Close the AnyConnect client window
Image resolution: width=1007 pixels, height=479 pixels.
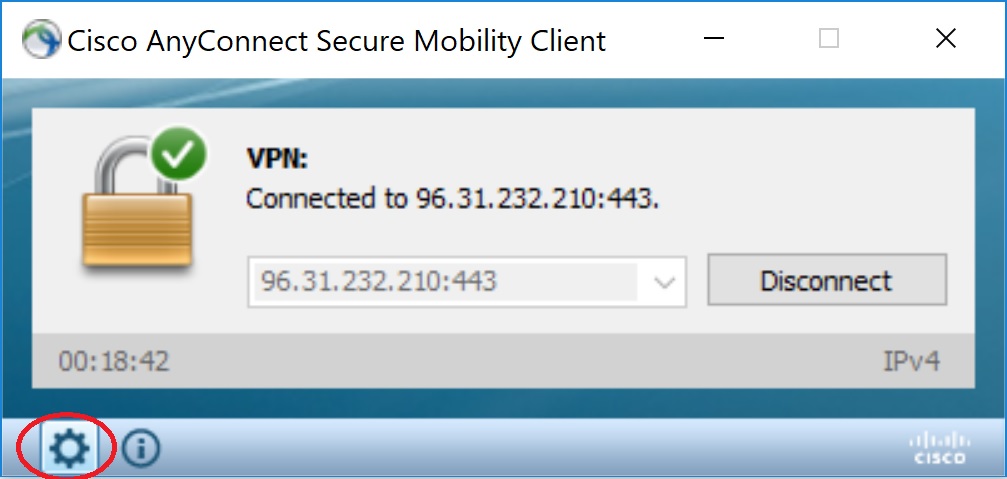click(x=946, y=39)
